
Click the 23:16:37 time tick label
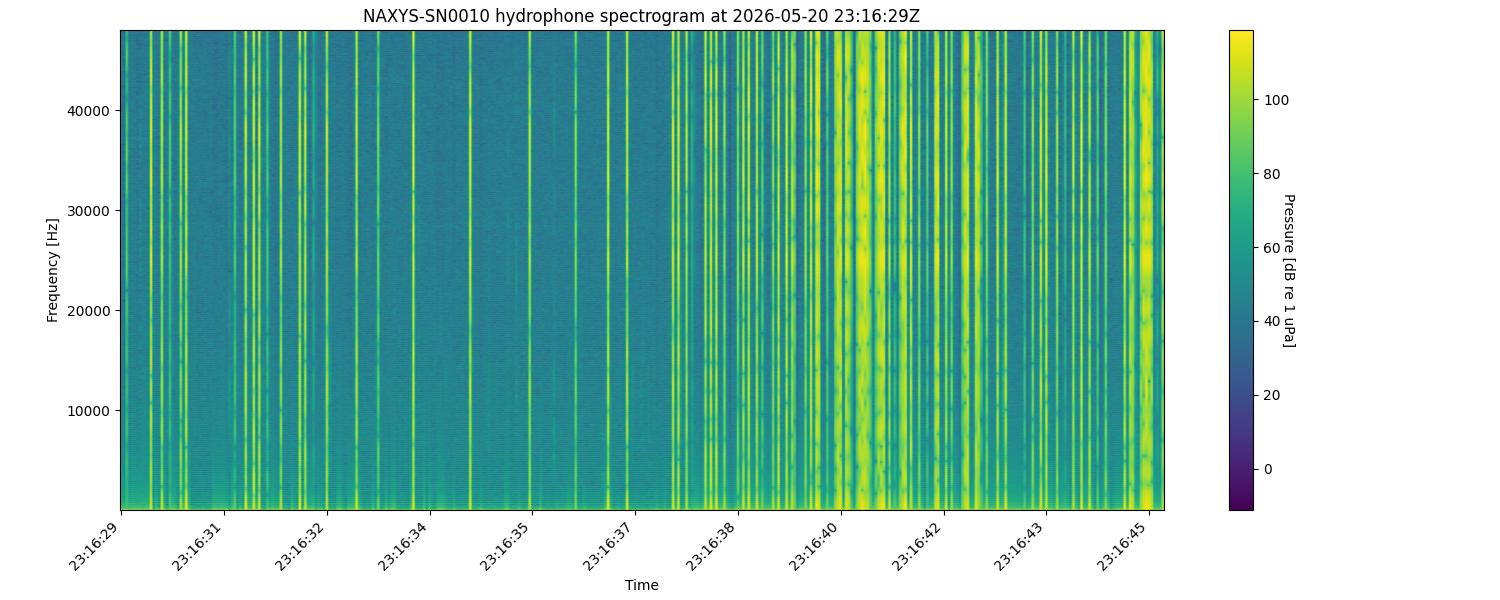click(x=611, y=545)
